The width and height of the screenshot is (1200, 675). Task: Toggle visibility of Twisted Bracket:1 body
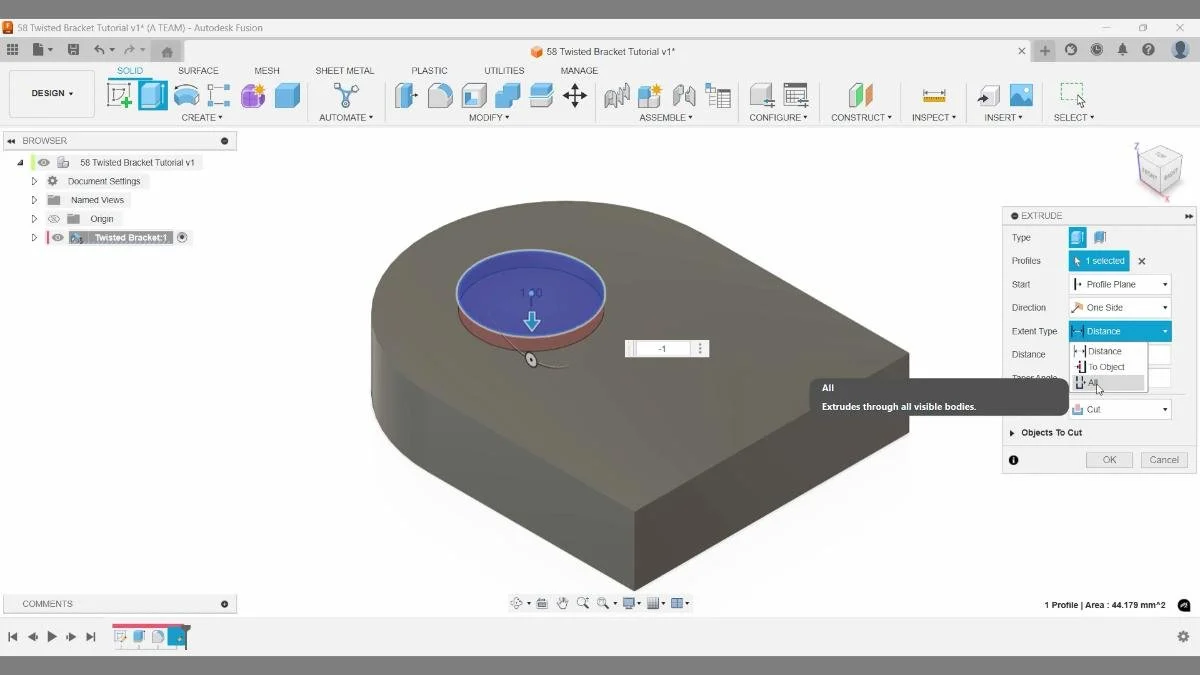pos(57,237)
